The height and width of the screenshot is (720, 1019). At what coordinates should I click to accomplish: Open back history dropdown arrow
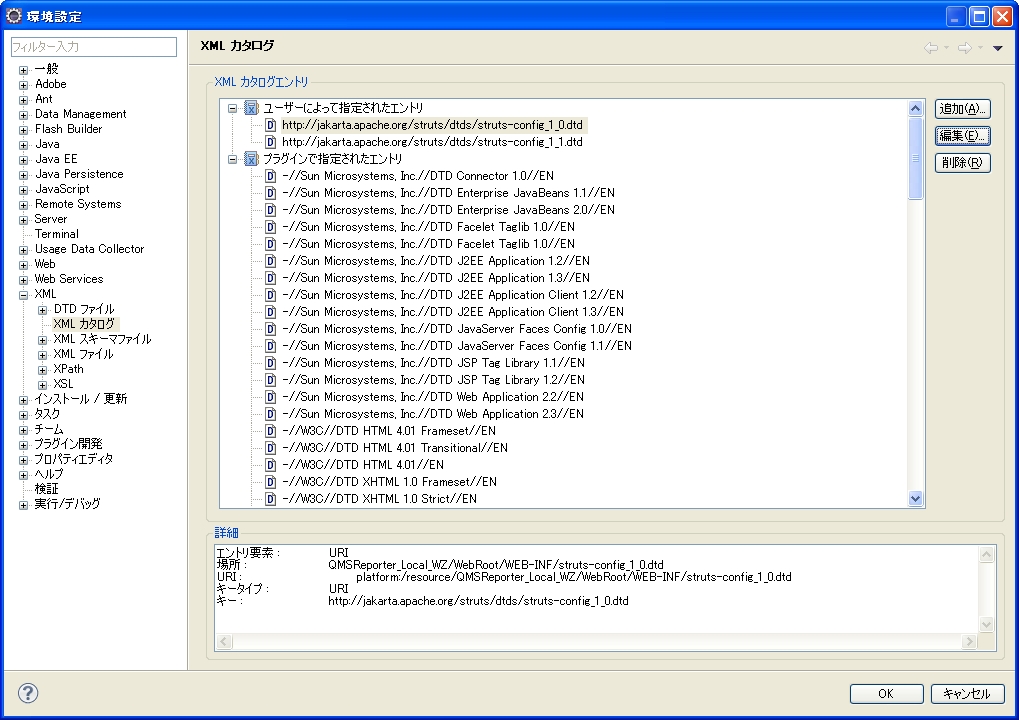coord(946,48)
